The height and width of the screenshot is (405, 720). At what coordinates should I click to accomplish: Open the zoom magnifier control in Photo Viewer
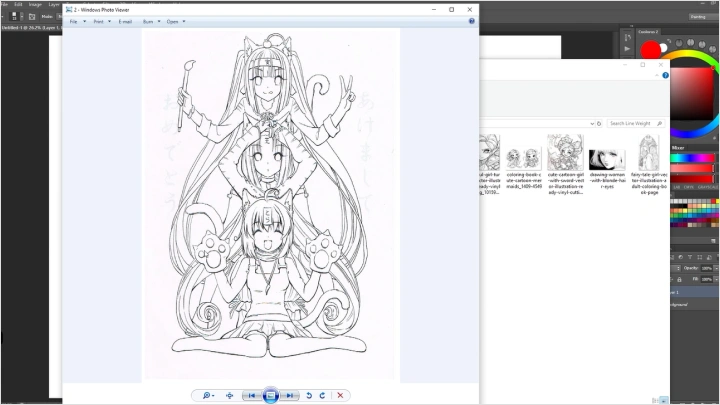click(x=208, y=395)
